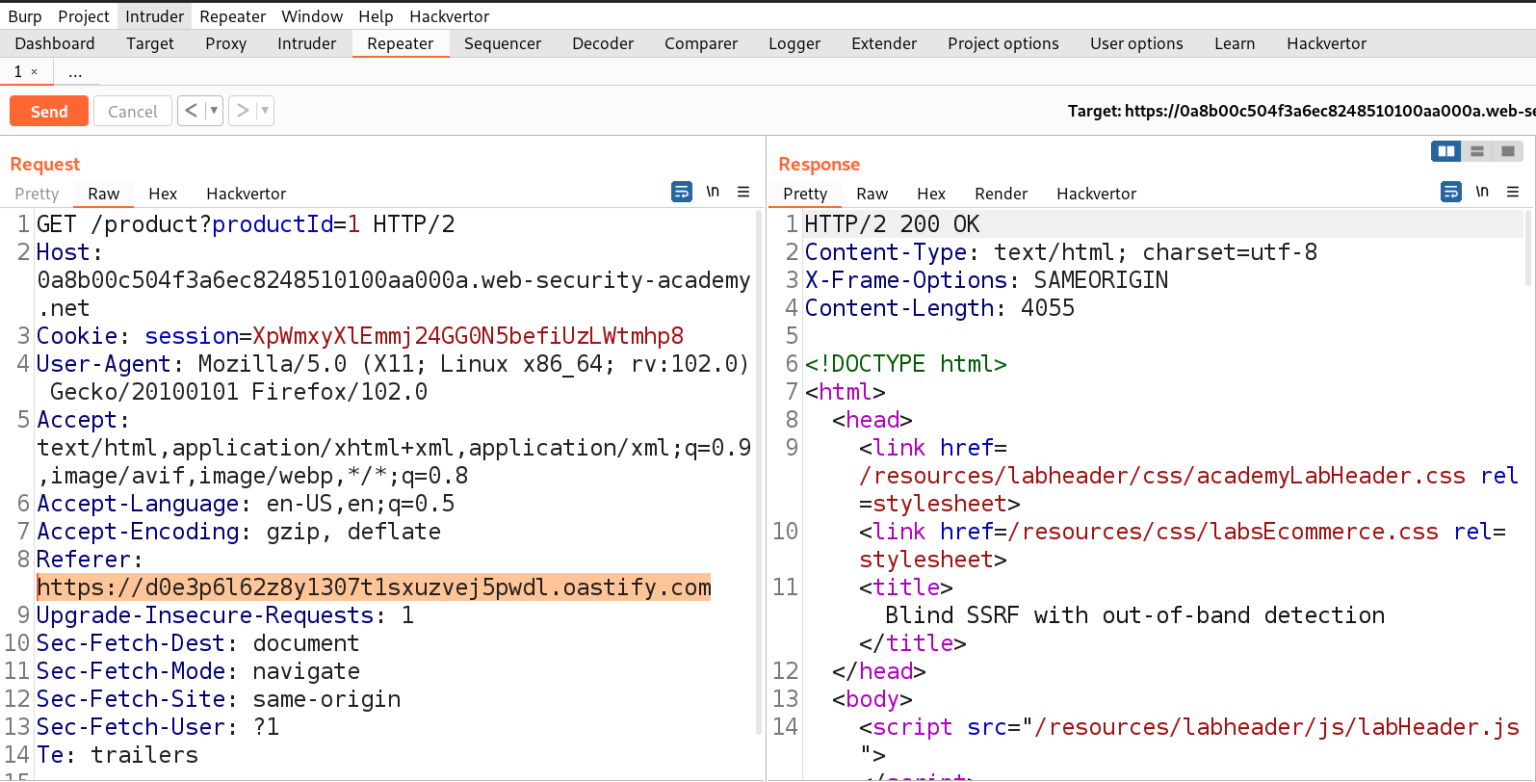The width and height of the screenshot is (1536, 782).
Task: Toggle word wrap in the request editor
Action: pos(682,192)
